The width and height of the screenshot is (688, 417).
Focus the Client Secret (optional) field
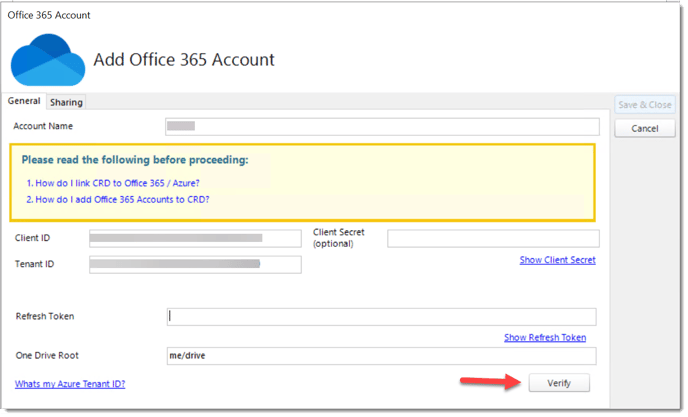click(494, 239)
